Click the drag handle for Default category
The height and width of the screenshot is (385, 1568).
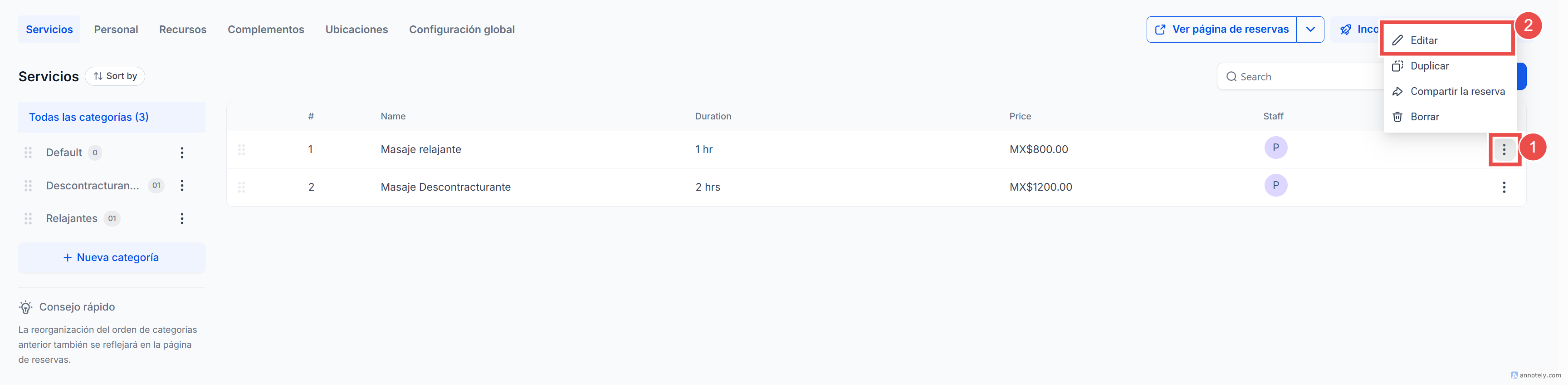point(28,153)
